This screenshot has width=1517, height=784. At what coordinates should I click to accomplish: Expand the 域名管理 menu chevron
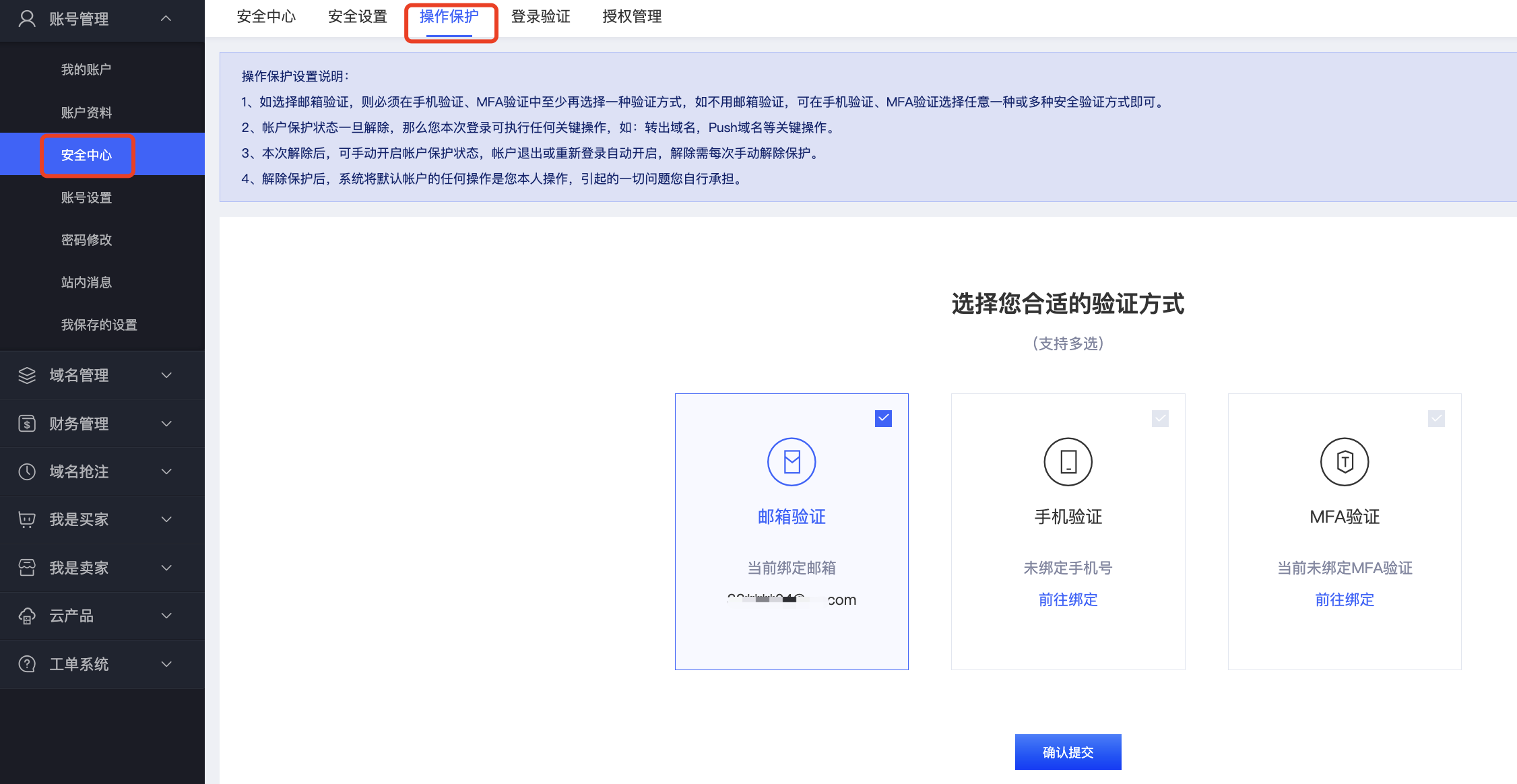coord(166,375)
